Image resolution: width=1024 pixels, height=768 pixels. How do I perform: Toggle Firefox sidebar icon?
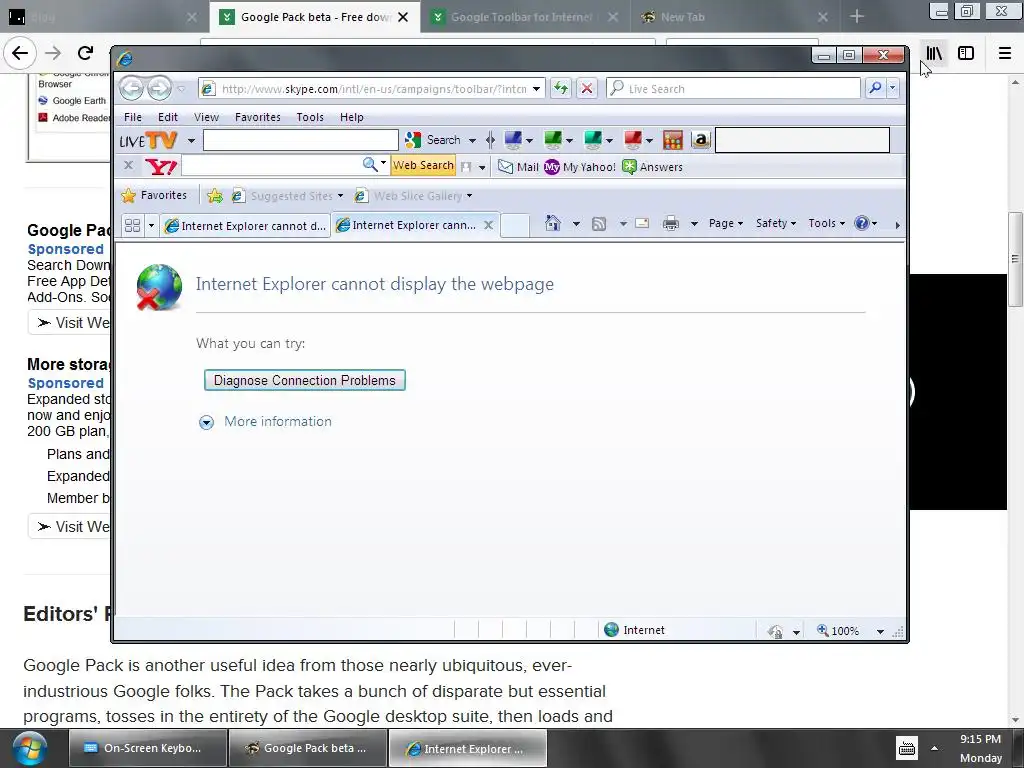[966, 53]
